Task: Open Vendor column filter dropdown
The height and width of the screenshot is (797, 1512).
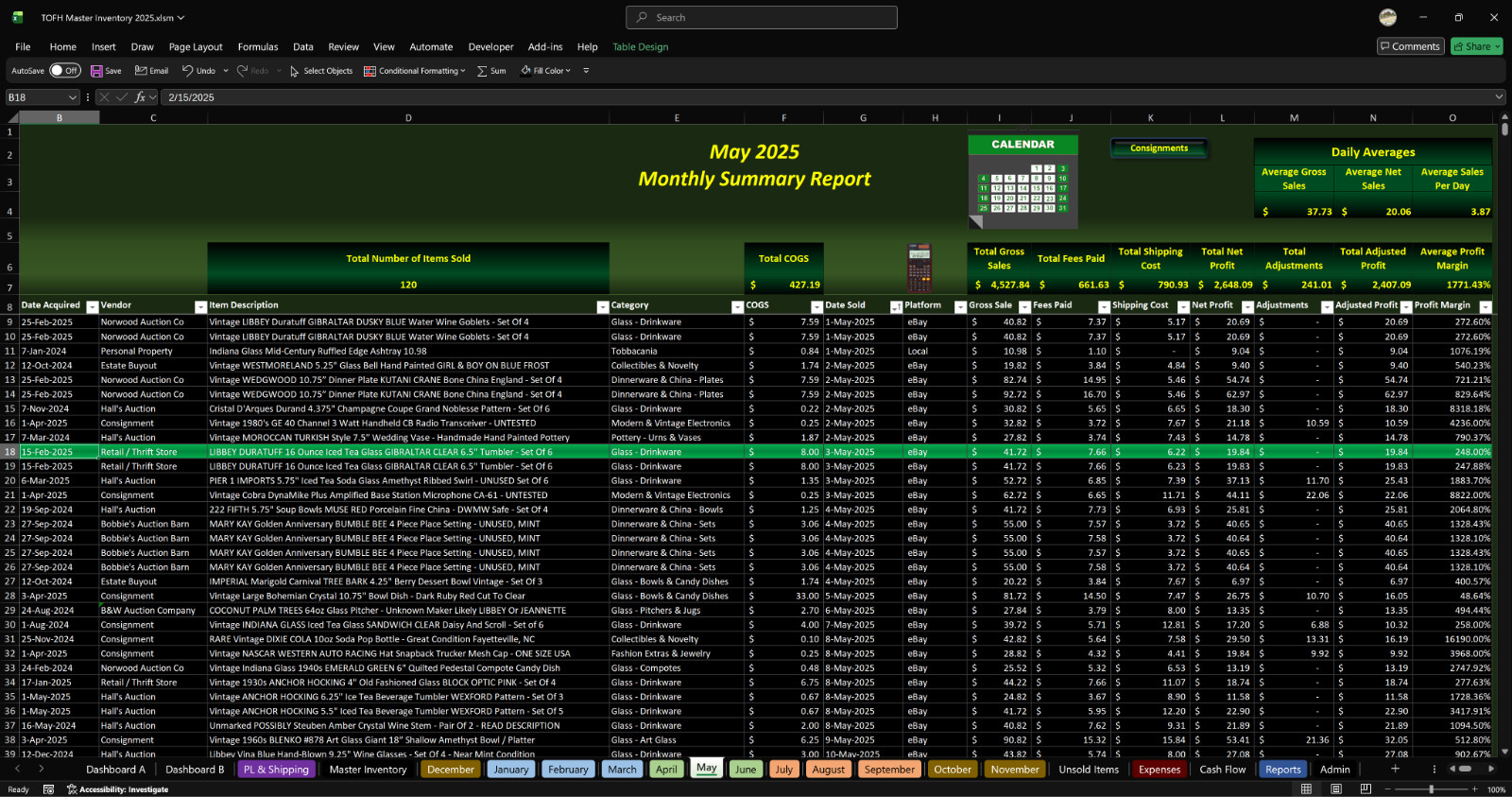Action: [200, 306]
